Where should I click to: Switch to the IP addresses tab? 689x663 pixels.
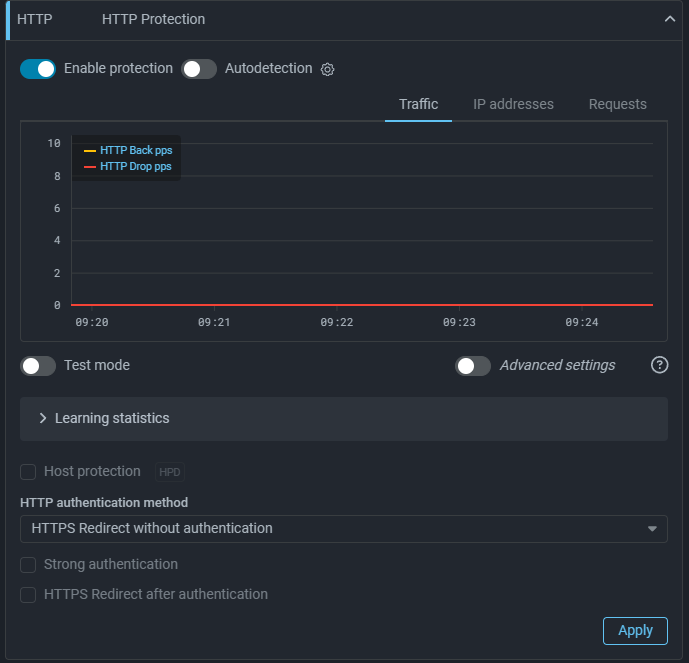coord(513,104)
